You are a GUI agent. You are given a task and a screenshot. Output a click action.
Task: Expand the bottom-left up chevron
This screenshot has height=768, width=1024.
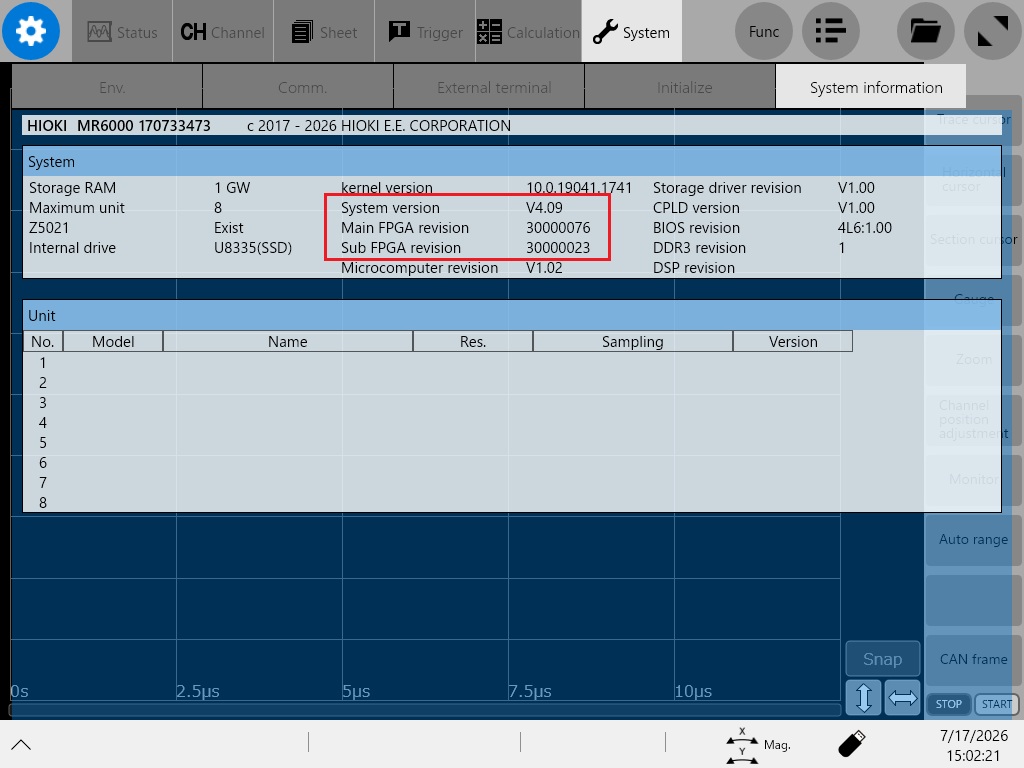[x=21, y=744]
